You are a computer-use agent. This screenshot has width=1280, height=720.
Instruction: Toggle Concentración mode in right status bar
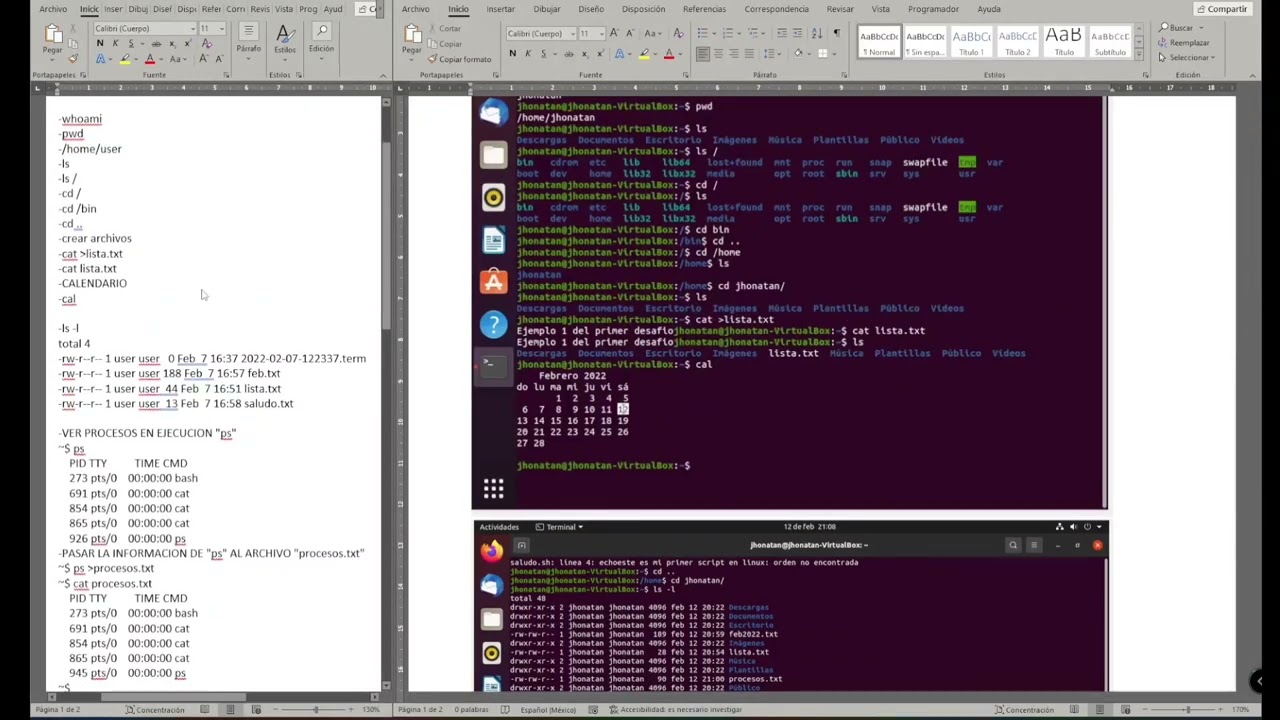[1024, 710]
